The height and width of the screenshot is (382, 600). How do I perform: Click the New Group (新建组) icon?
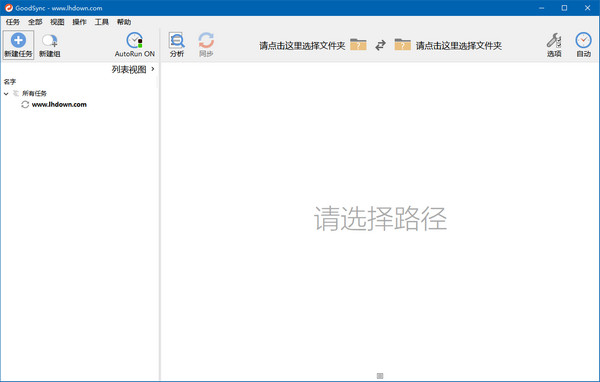coord(49,41)
